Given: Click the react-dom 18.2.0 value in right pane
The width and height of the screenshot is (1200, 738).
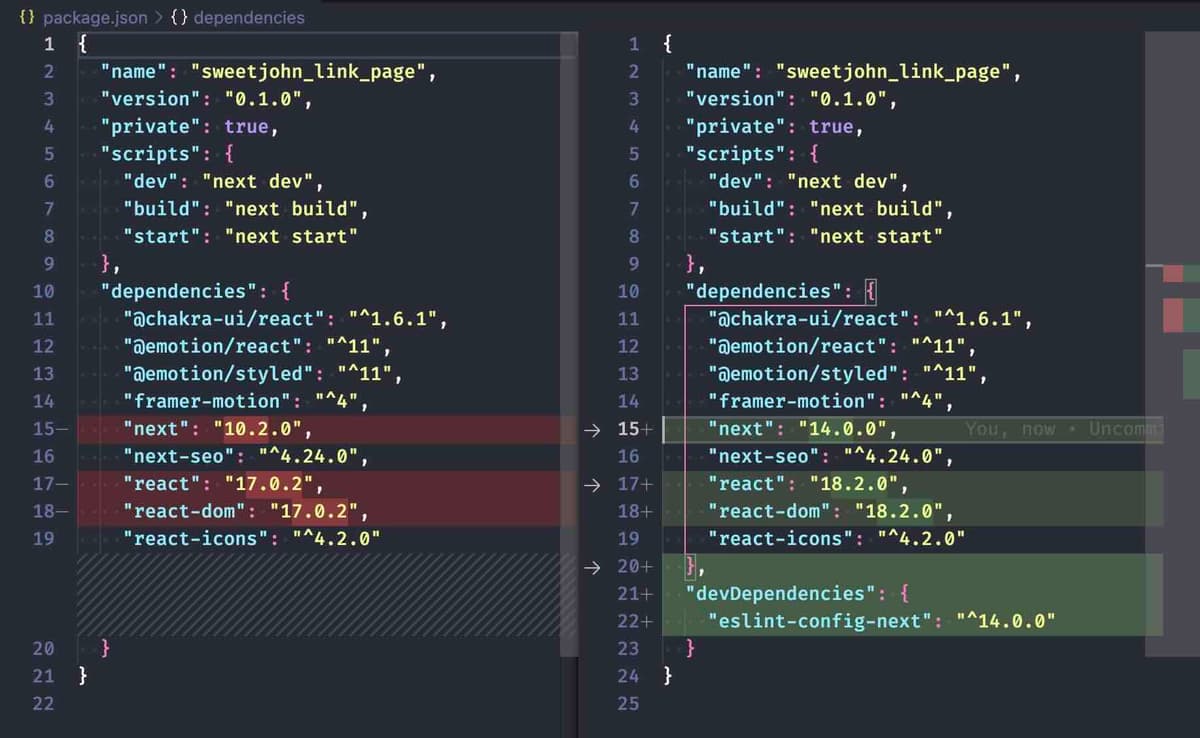Looking at the screenshot, I should coord(896,512).
